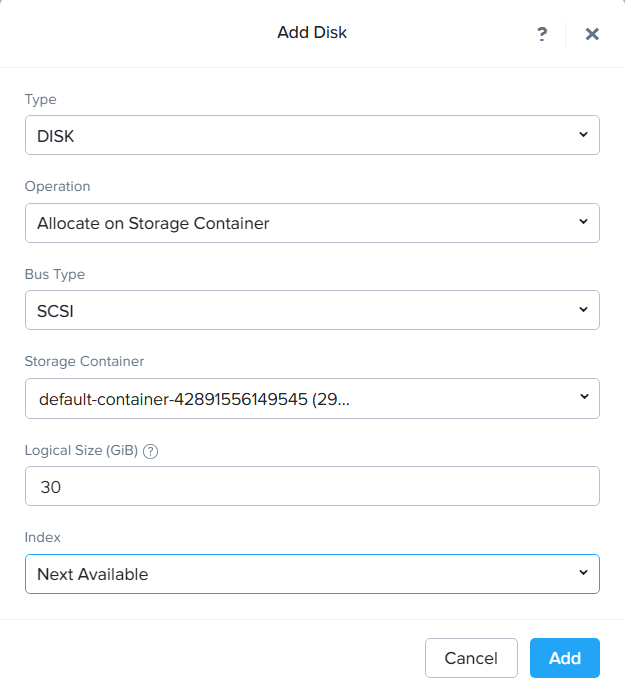Open the Type dropdown showing DISK
The image size is (625, 693).
(x=300, y=136)
